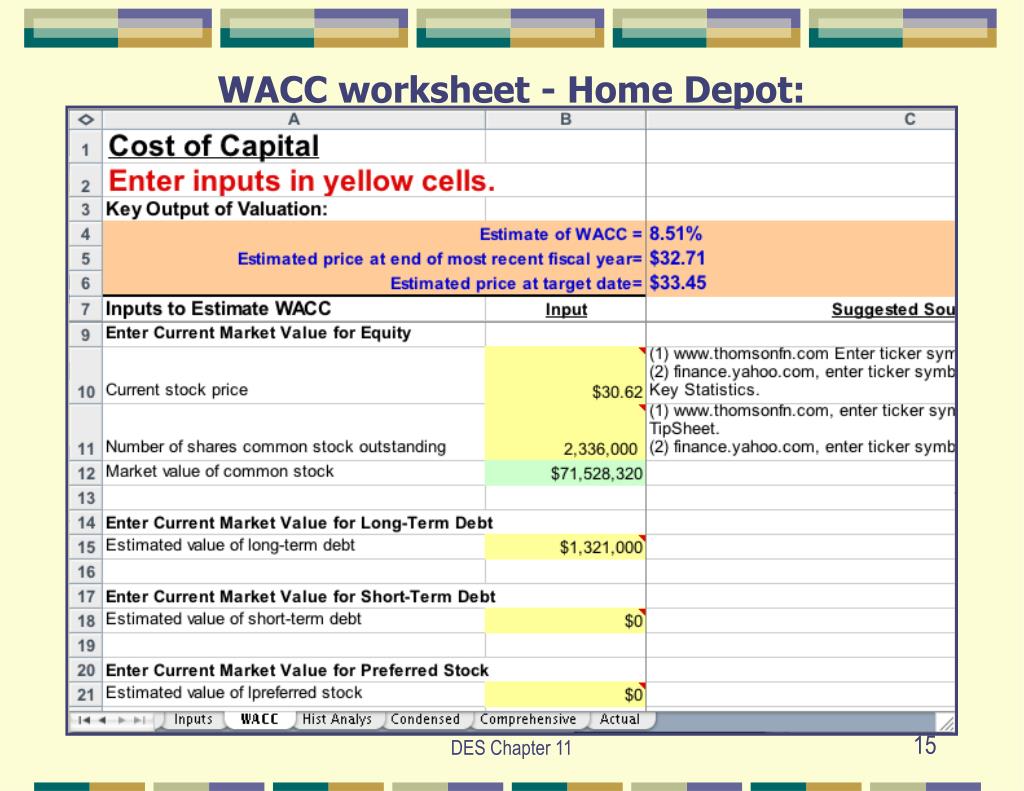Select row 21 header
The image size is (1024, 791).
point(86,694)
